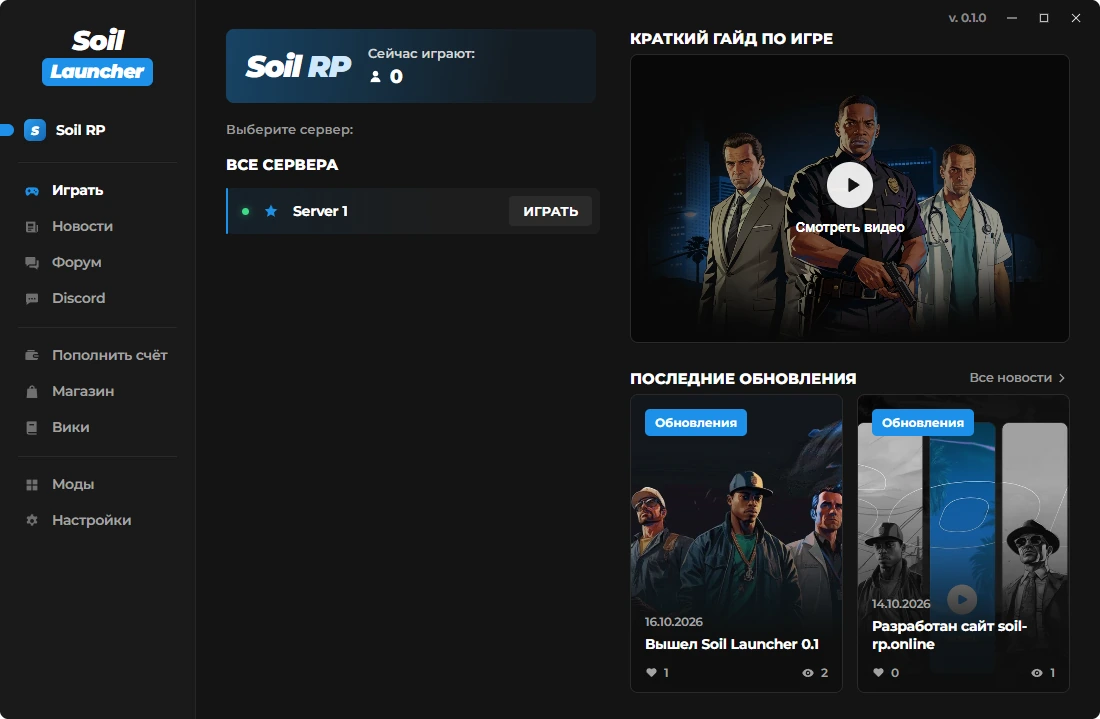Minimize the launcher window
Viewport: 1100px width, 719px height.
(1012, 18)
